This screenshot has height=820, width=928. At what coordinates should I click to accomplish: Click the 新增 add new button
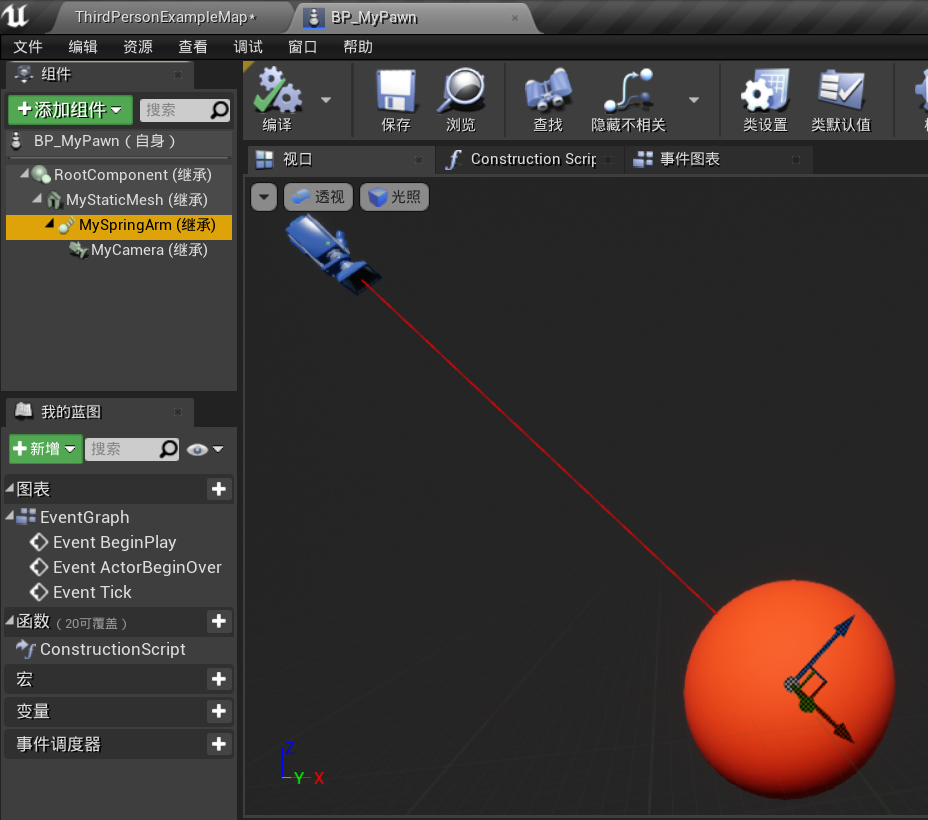coord(46,449)
